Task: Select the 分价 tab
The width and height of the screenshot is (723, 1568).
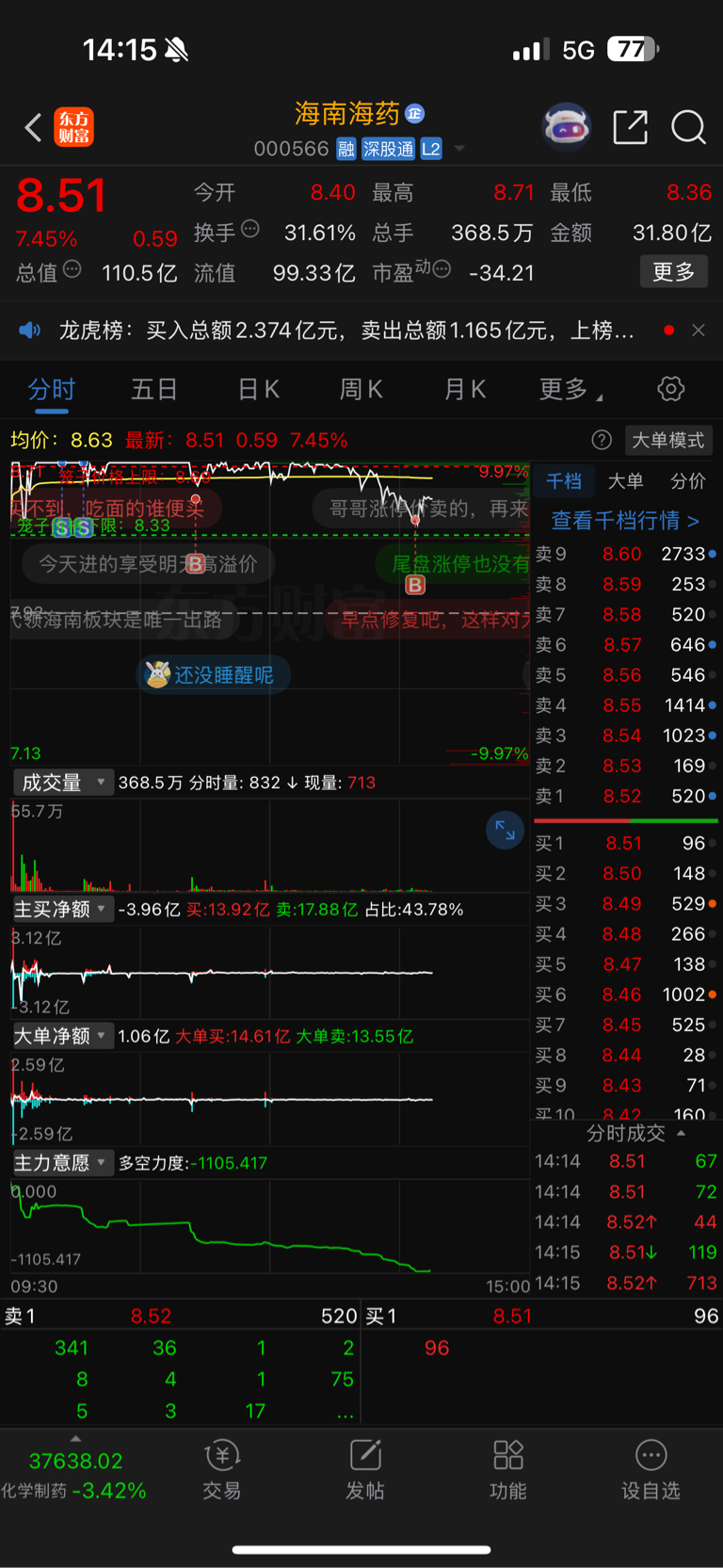Action: tap(687, 481)
